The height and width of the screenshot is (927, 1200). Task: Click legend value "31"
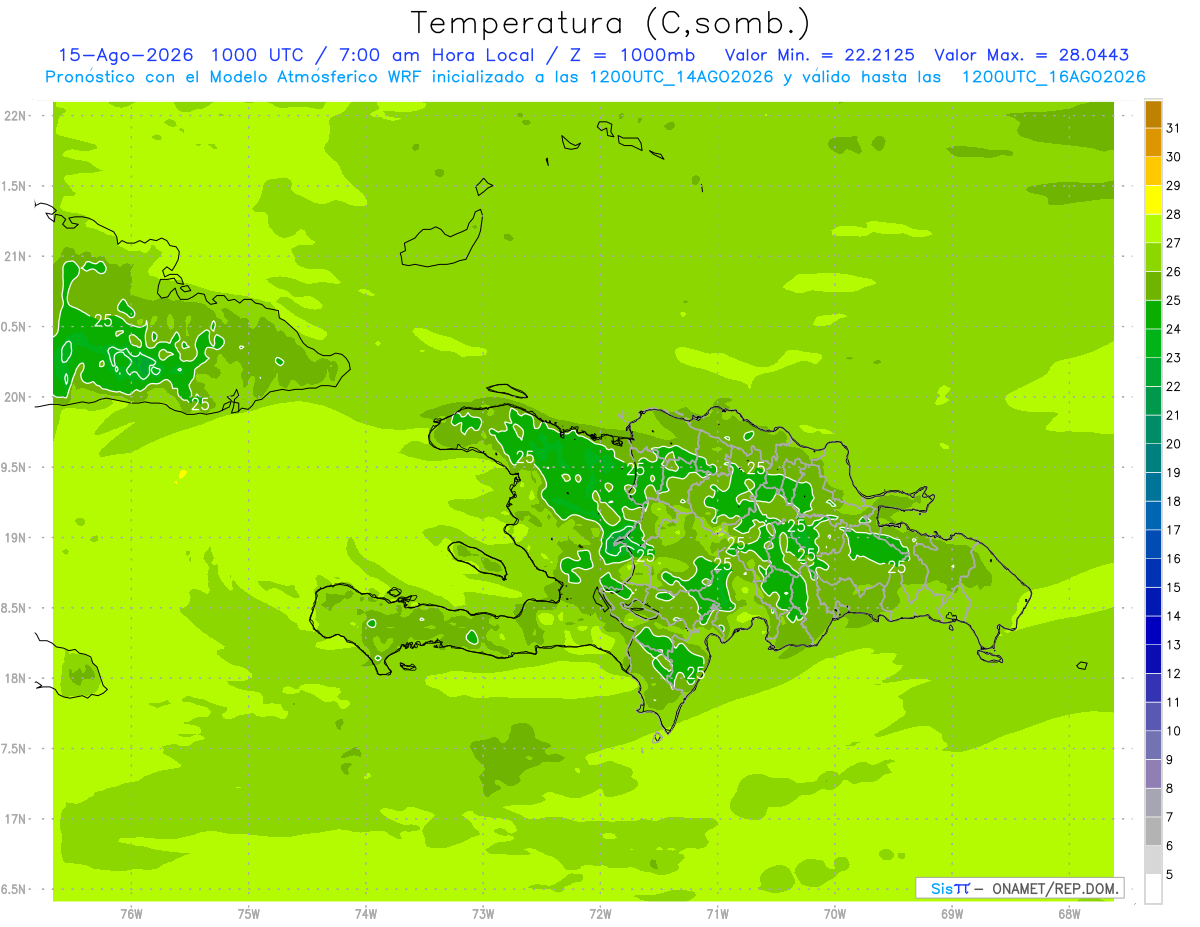(1173, 128)
